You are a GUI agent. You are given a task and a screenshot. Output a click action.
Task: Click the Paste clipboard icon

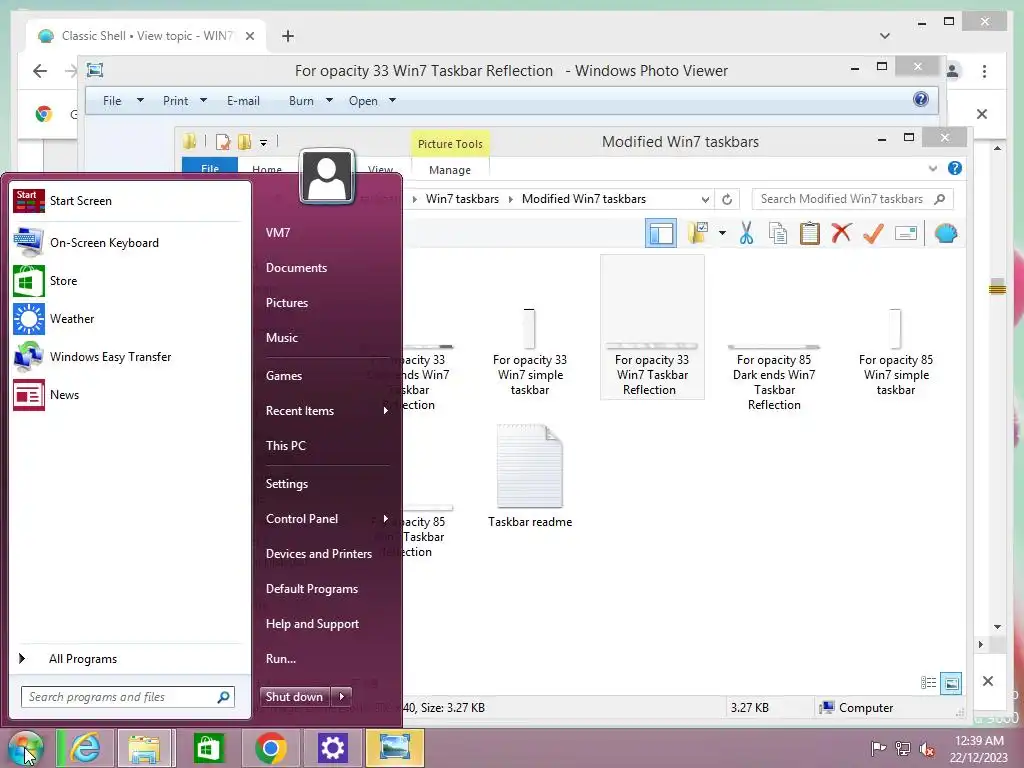point(810,233)
